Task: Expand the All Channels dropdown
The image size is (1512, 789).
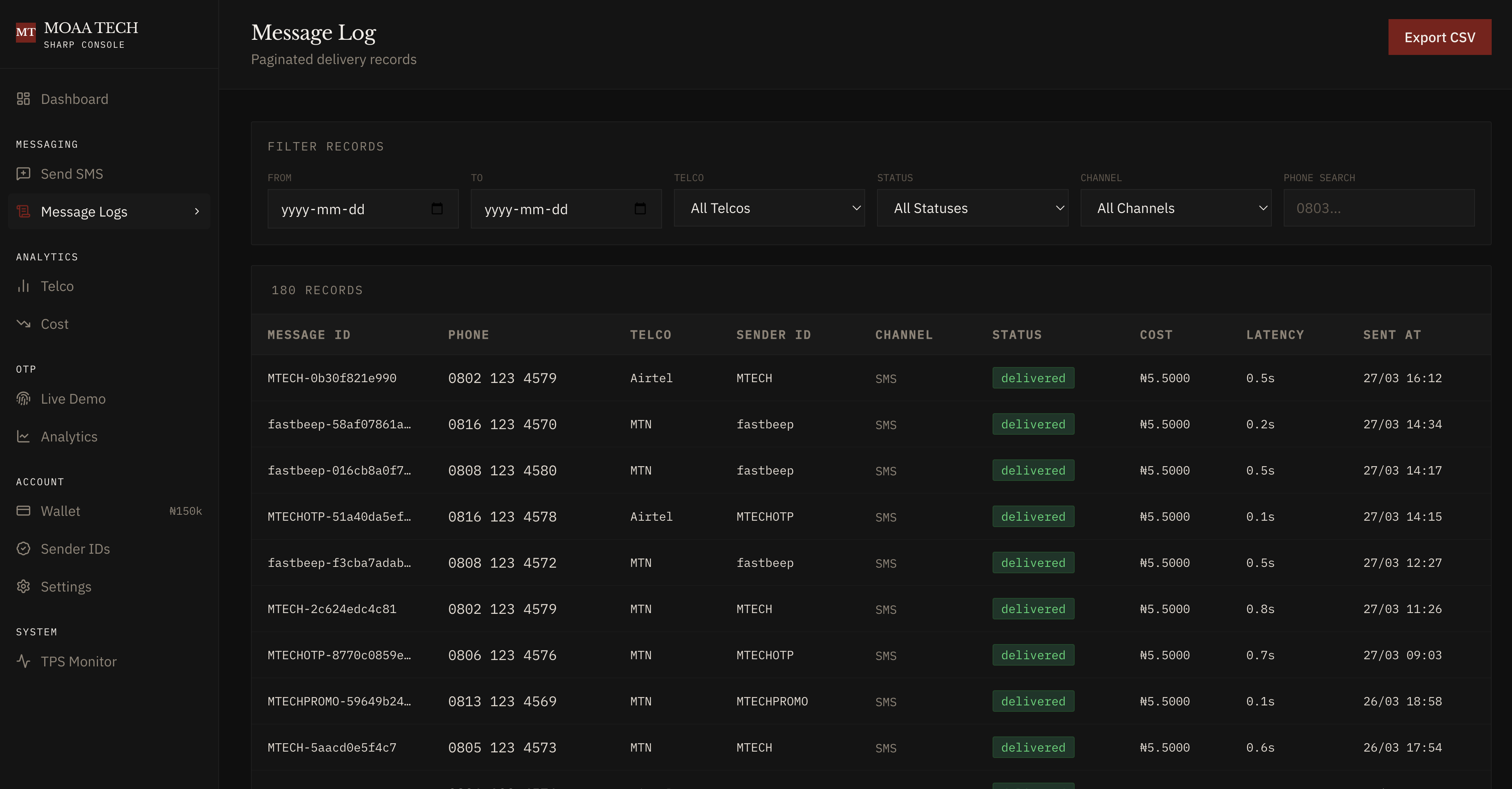Action: tap(1176, 208)
